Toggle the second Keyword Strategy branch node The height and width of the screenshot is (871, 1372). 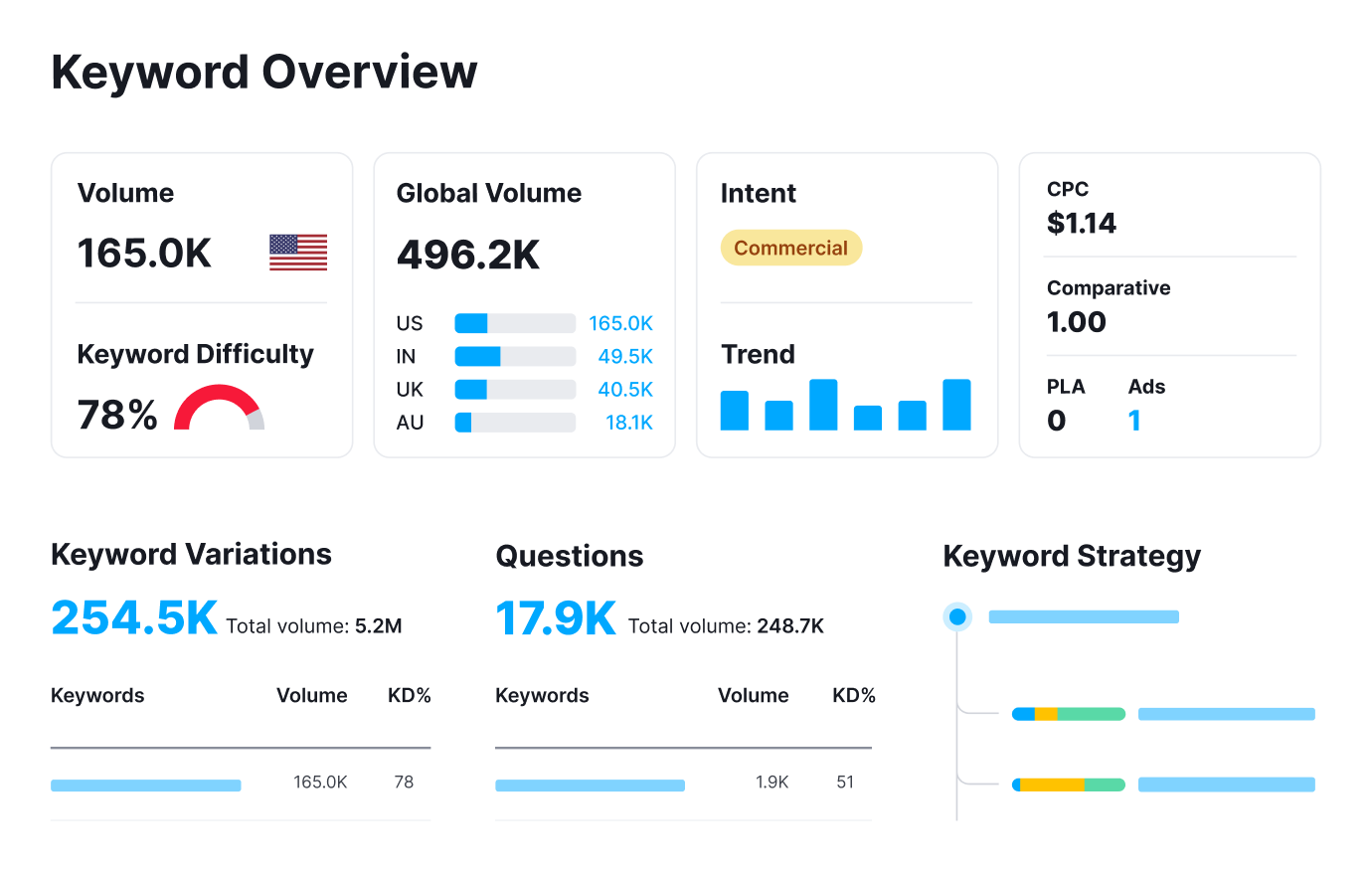(1068, 784)
